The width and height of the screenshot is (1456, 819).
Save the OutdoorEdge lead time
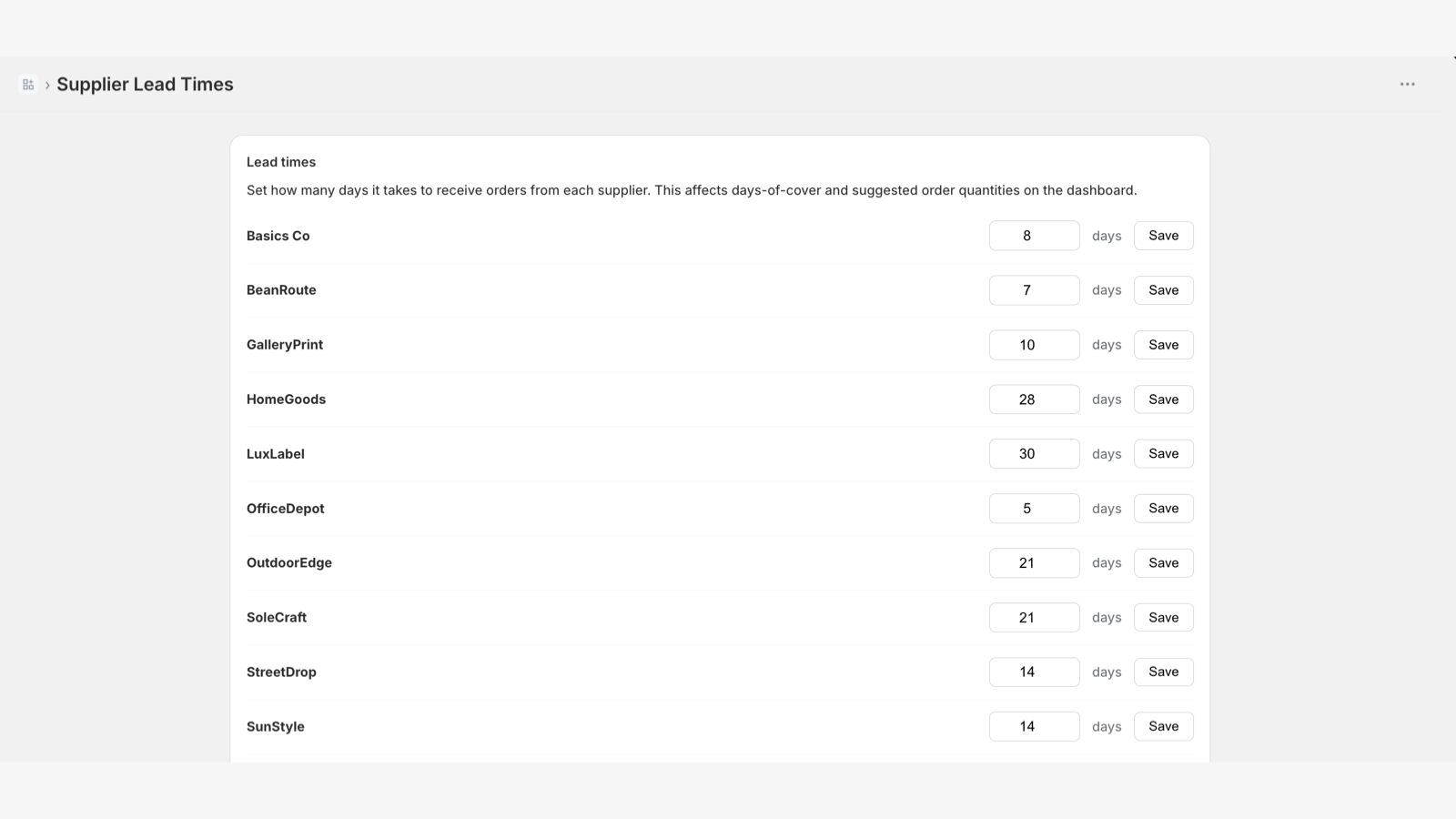click(x=1163, y=563)
